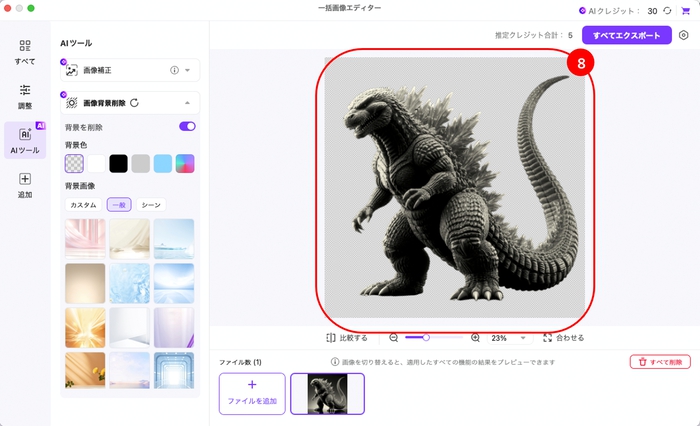Viewport: 700px width, 426px height.
Task: Click ファイルを追加 button
Action: [x=252, y=394]
